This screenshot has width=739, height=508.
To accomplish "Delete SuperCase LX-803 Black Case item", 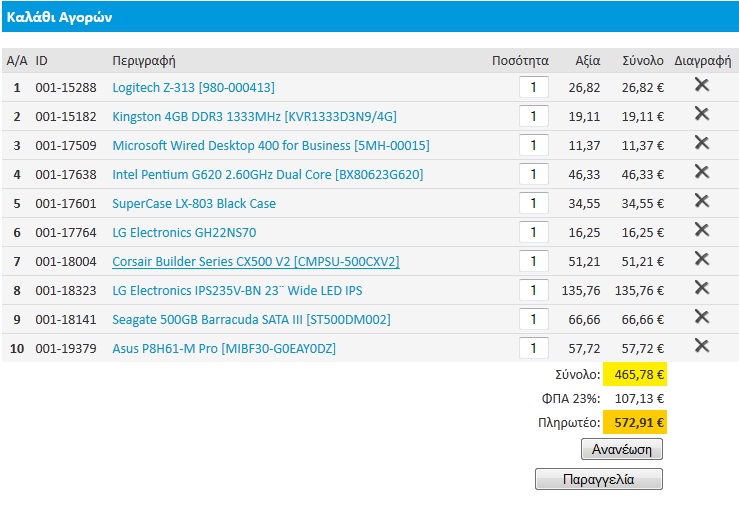I will click(x=702, y=201).
